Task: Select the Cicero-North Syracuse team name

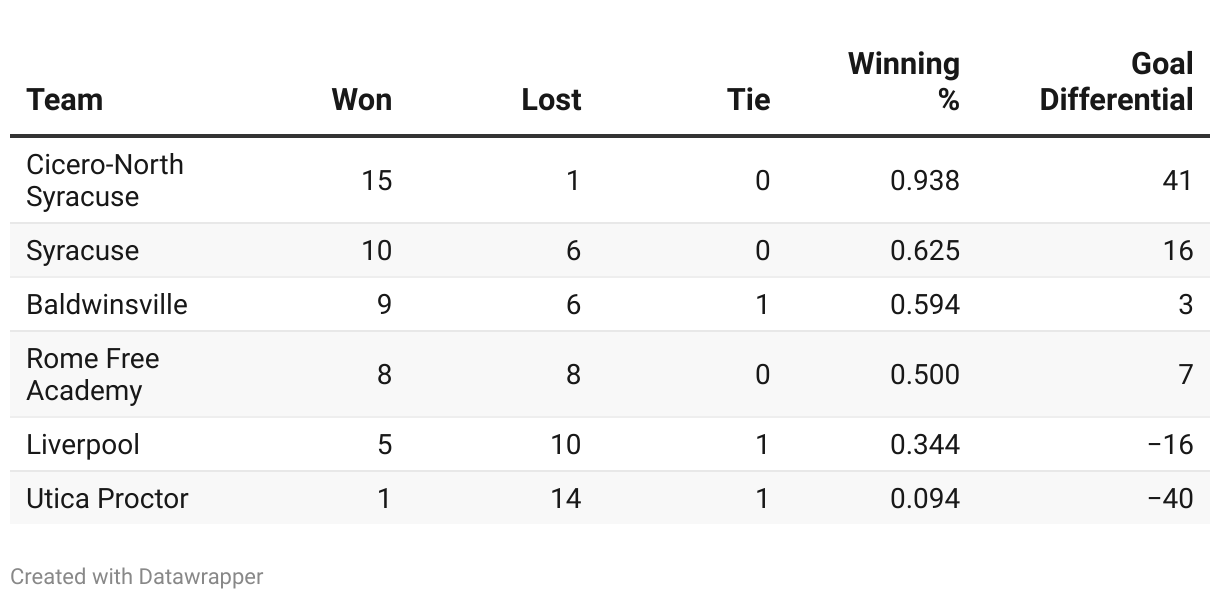Action: click(105, 180)
